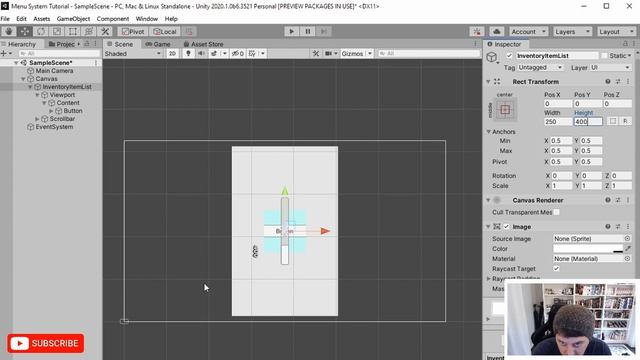Toggle Local coordinate button
The image size is (640, 360).
point(164,31)
